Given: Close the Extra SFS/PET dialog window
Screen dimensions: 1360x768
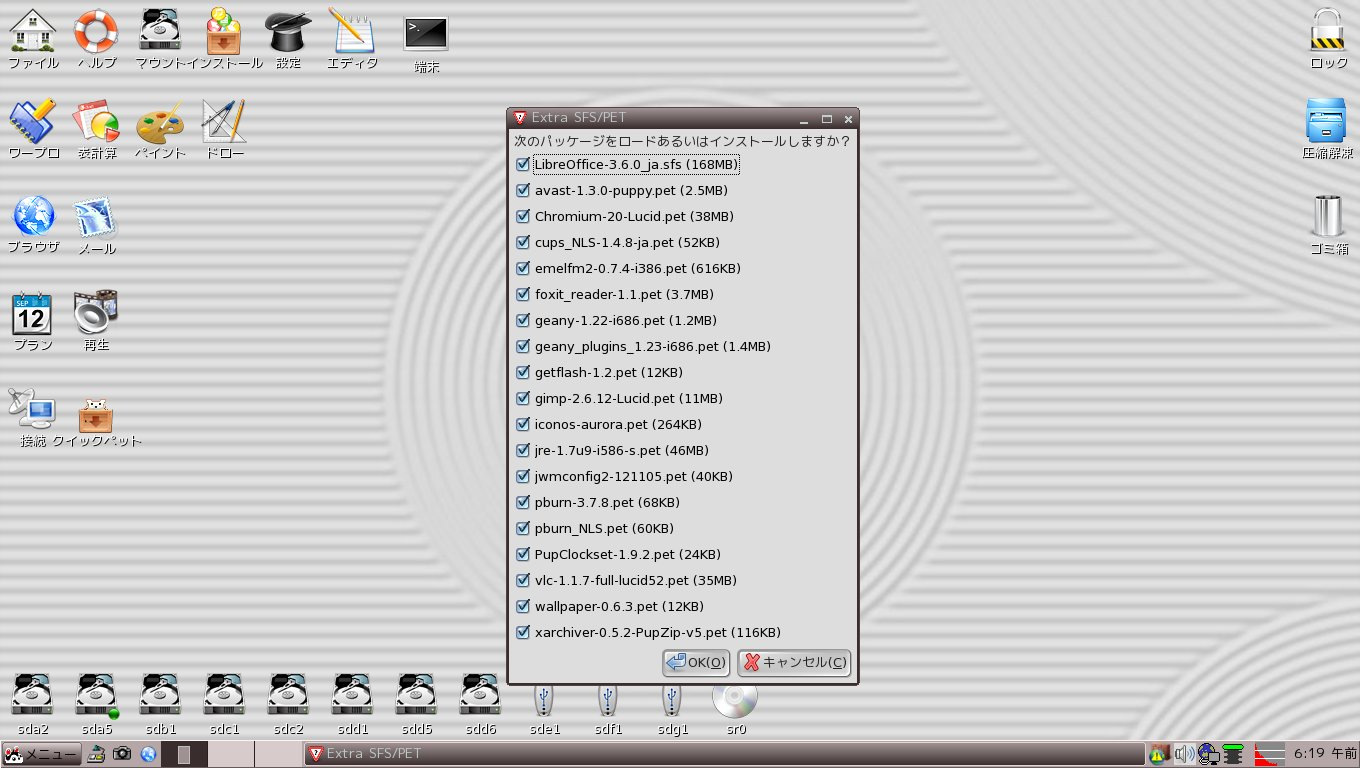Looking at the screenshot, I should pos(848,118).
